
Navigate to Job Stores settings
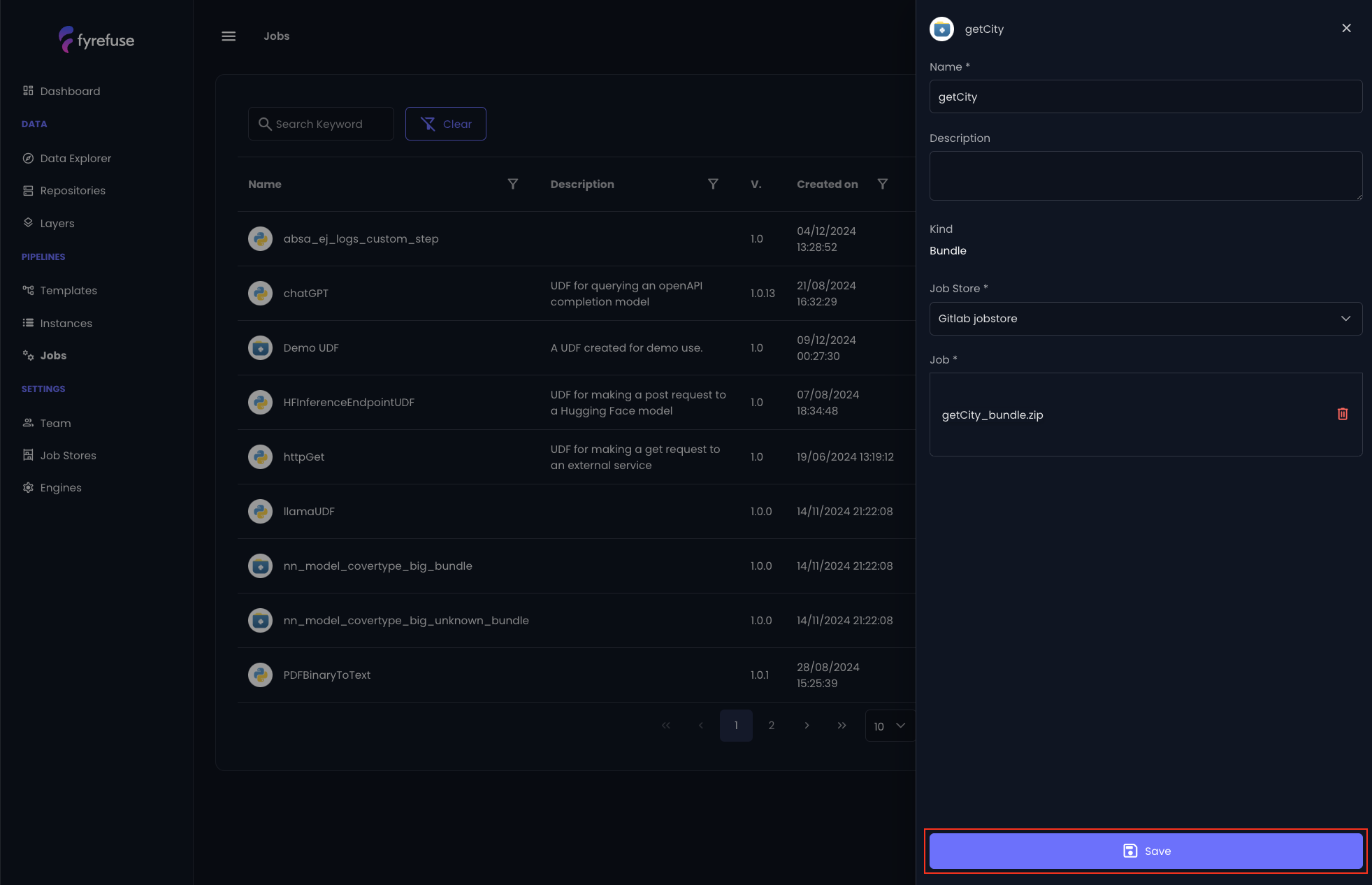[68, 455]
